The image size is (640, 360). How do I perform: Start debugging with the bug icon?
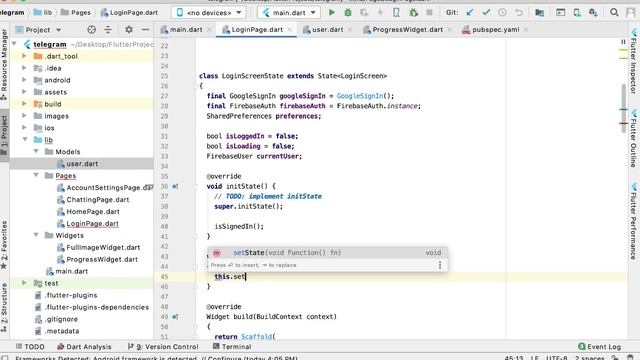pyautogui.click(x=348, y=13)
